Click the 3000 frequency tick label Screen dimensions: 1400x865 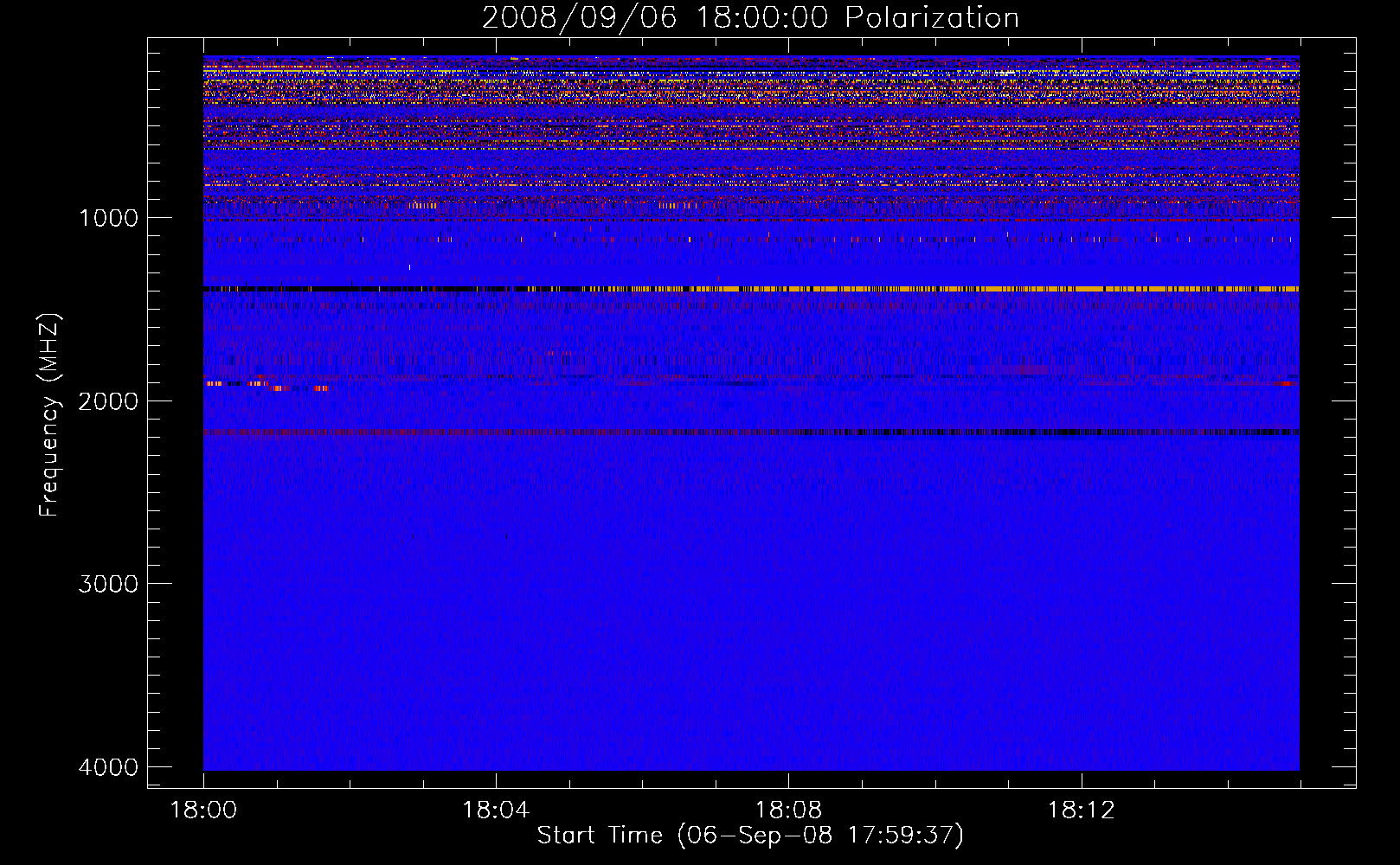108,584
